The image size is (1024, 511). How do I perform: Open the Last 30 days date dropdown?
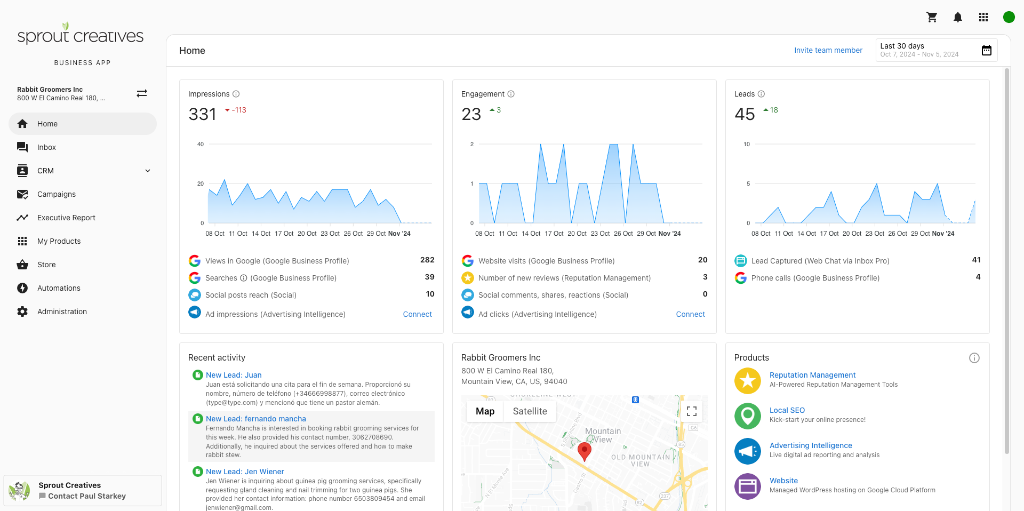pos(936,50)
